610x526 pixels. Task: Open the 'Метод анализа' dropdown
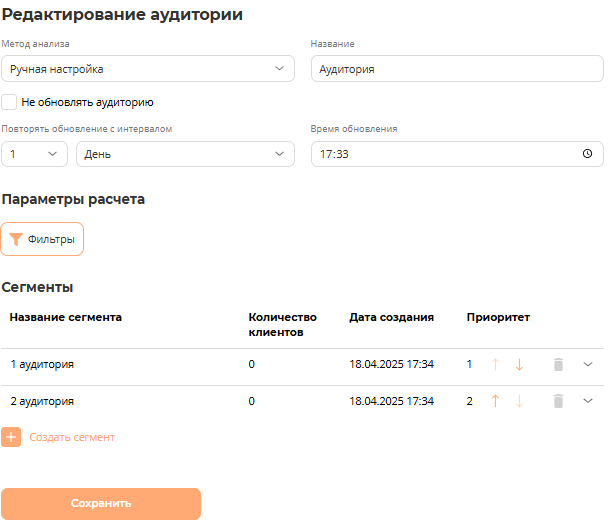pos(148,69)
